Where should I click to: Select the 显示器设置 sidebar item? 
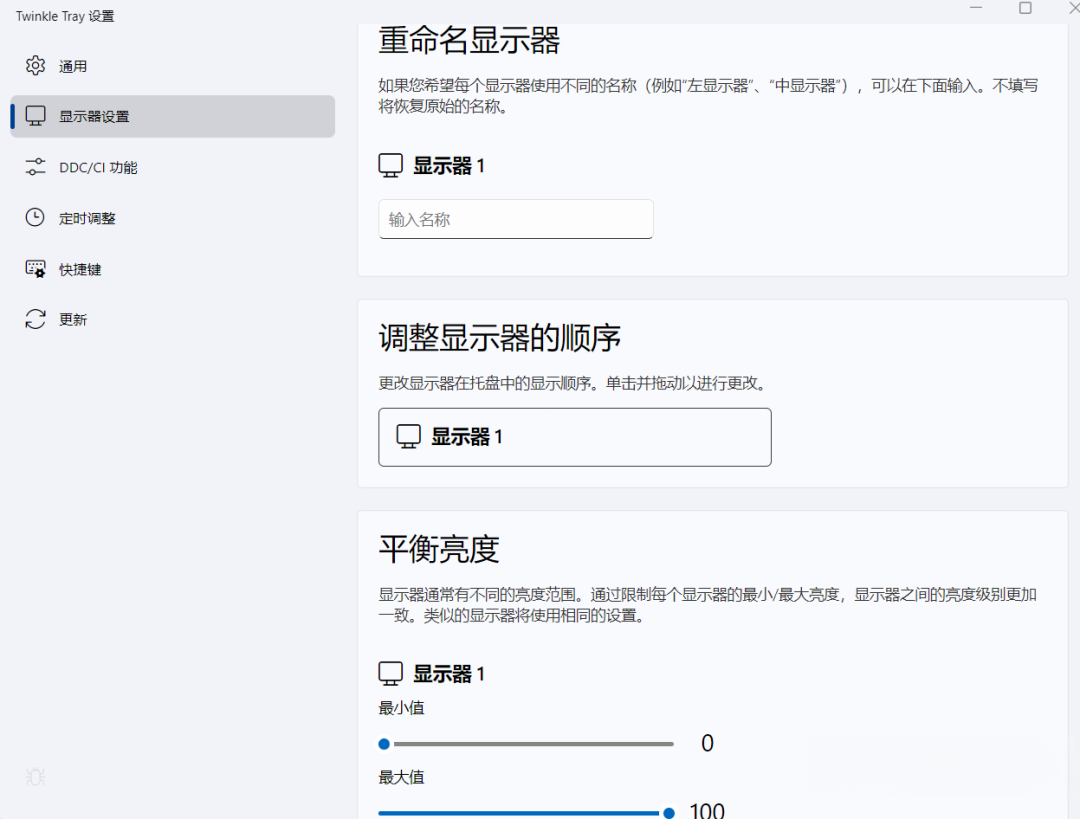[172, 116]
